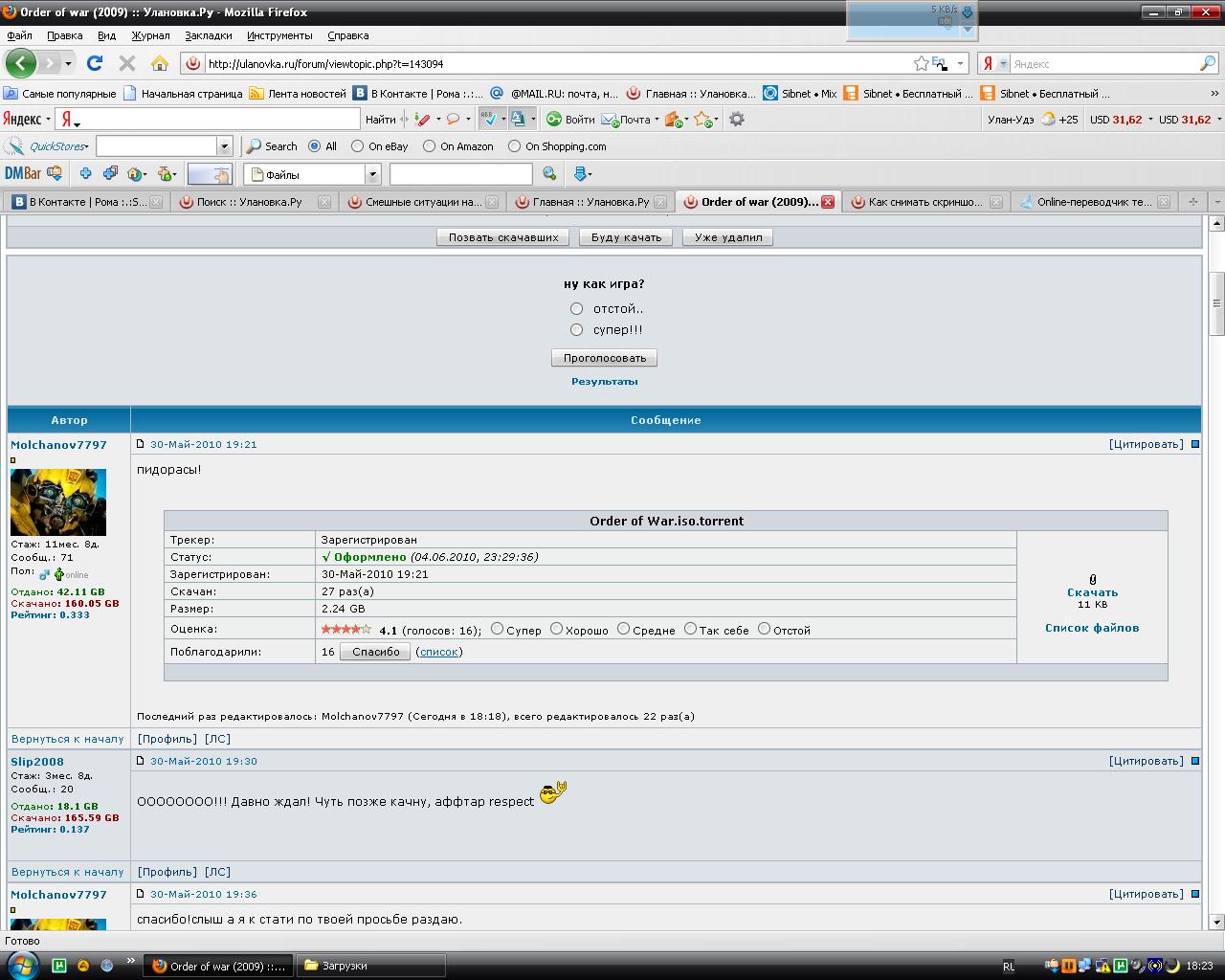Open the 'Закладки' menu
This screenshot has height=980, width=1225.
(208, 35)
